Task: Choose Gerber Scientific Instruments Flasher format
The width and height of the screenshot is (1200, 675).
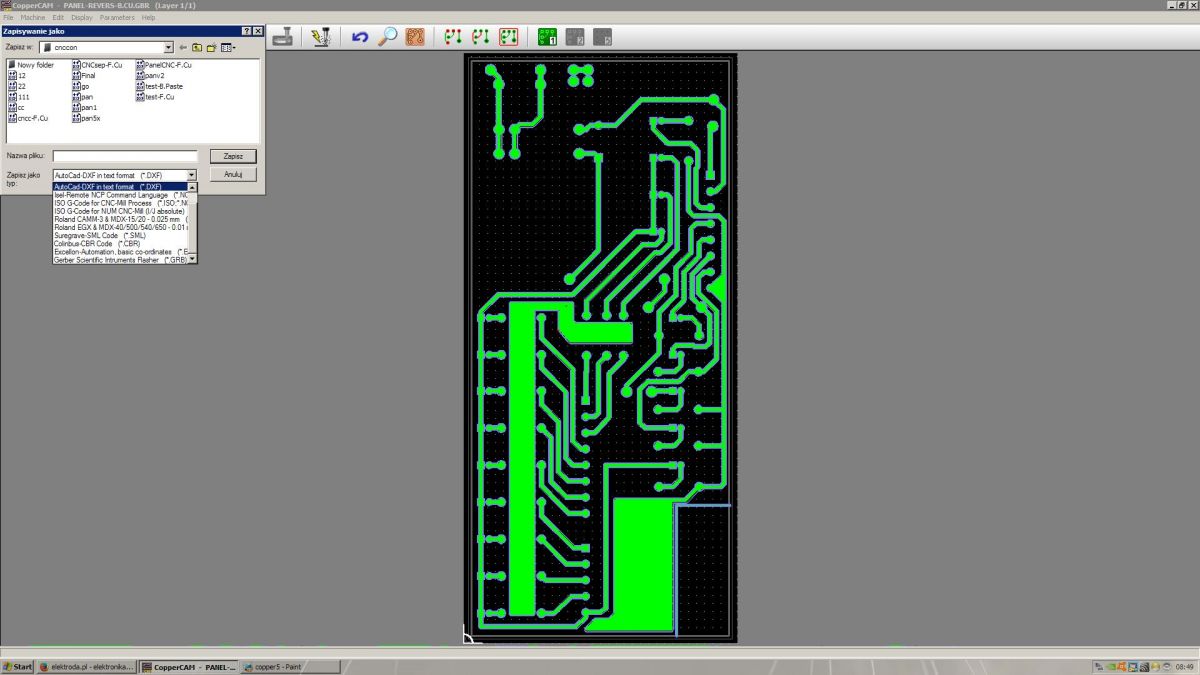Action: point(120,259)
